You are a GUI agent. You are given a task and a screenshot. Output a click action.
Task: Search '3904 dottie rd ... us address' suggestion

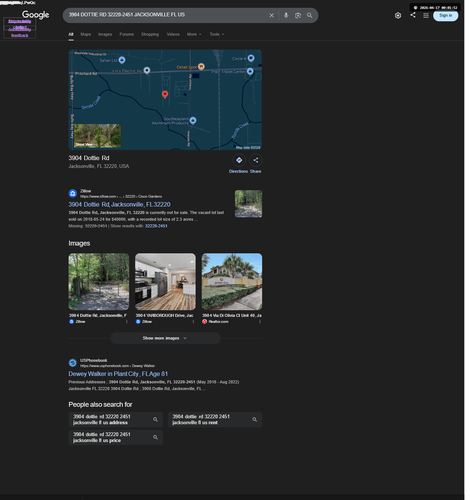coord(116,419)
